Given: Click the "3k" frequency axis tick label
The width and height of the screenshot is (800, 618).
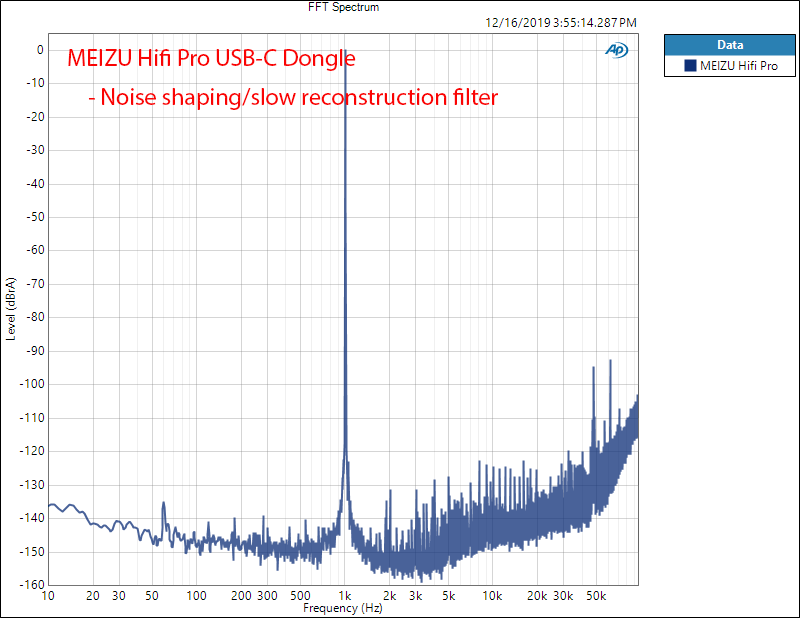Looking at the screenshot, I should [416, 596].
